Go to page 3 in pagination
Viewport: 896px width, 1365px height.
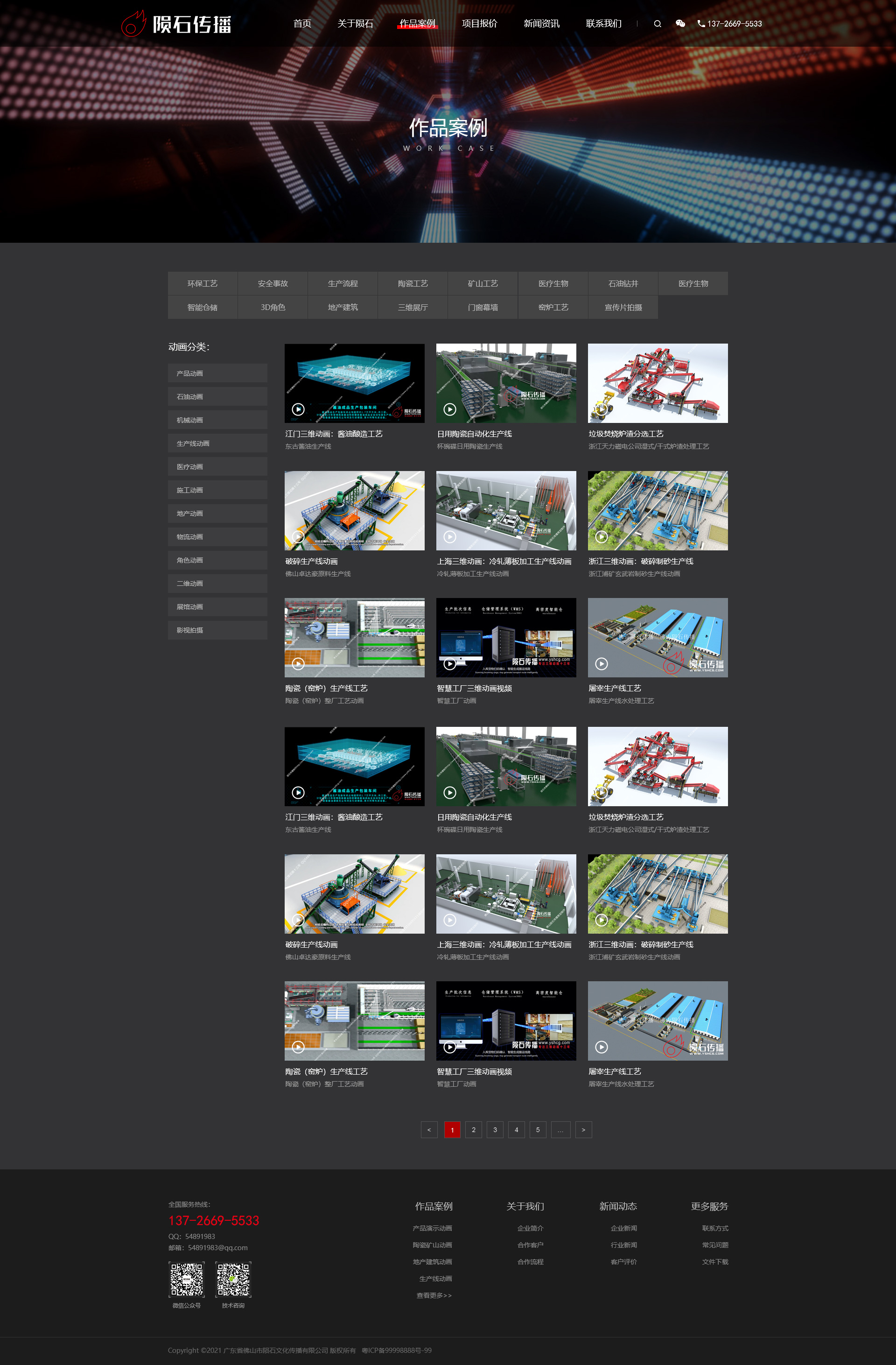click(x=495, y=1129)
